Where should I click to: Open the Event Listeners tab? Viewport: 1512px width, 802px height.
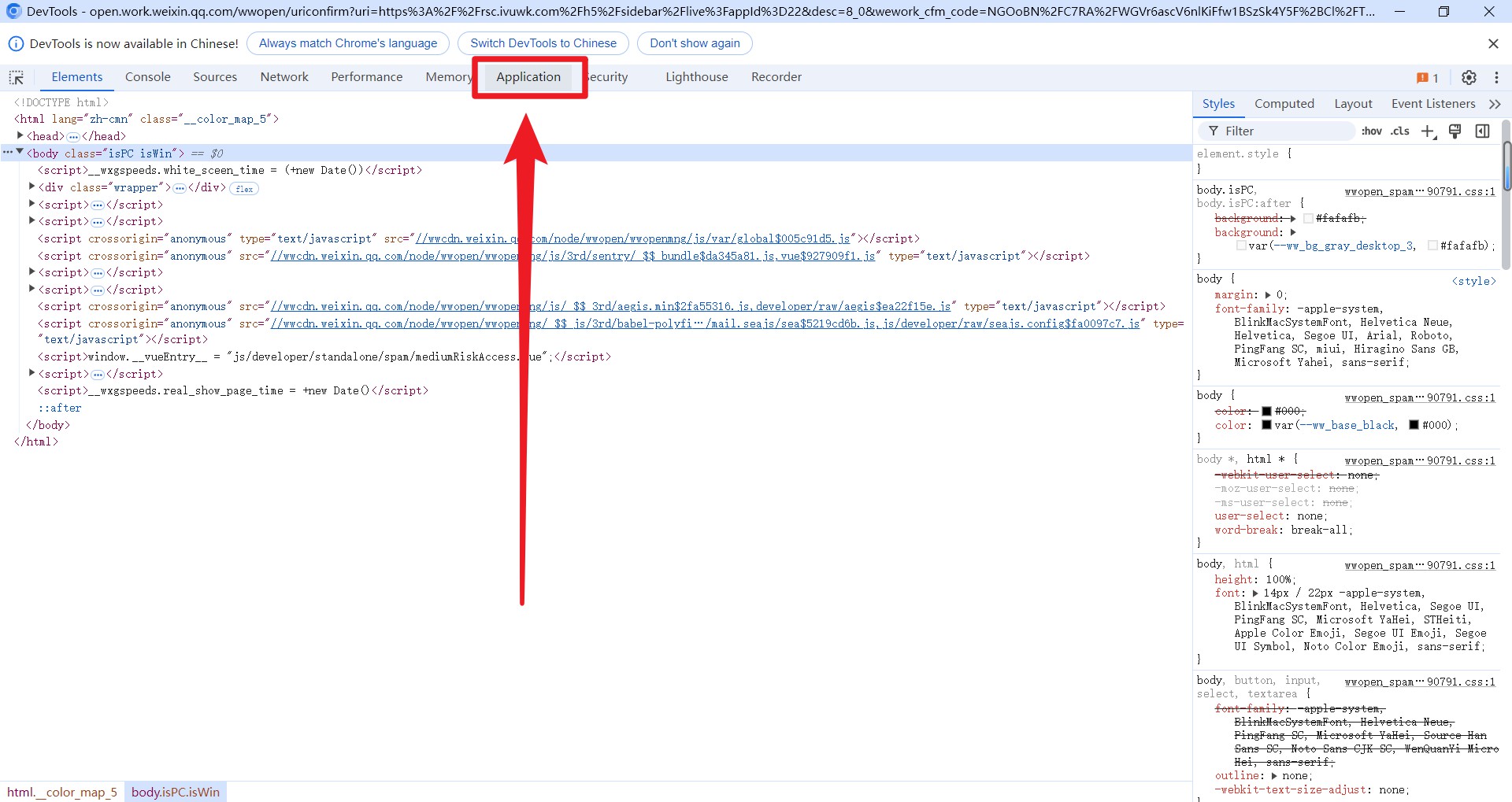pos(1433,104)
